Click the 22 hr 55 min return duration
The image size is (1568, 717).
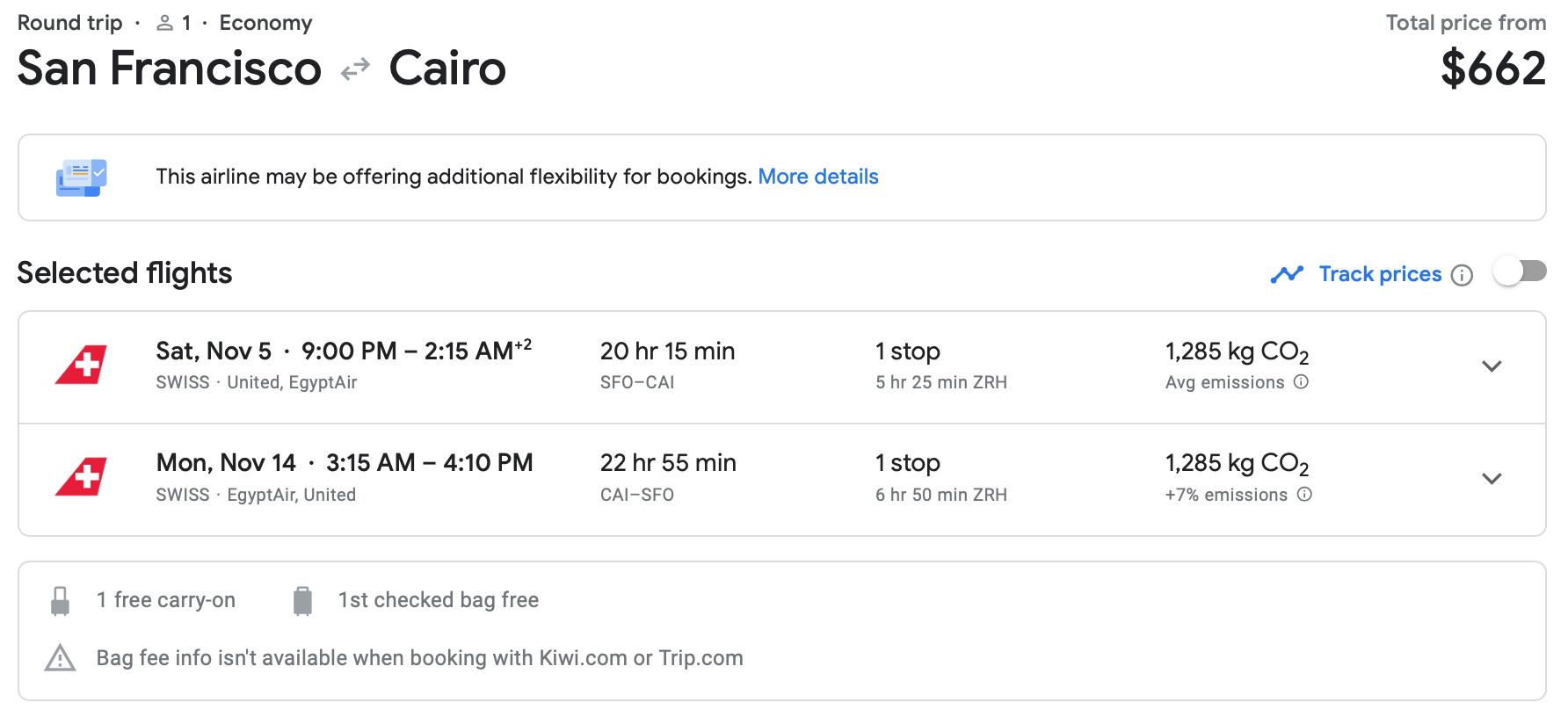tap(668, 463)
